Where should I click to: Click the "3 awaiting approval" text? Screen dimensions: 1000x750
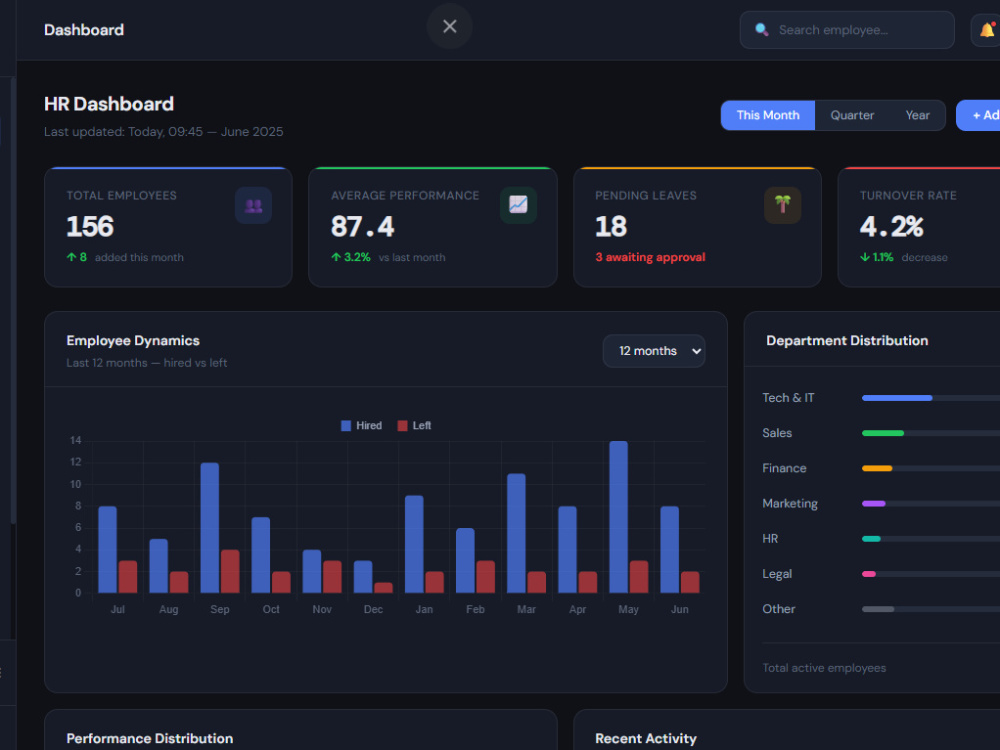pyautogui.click(x=651, y=257)
